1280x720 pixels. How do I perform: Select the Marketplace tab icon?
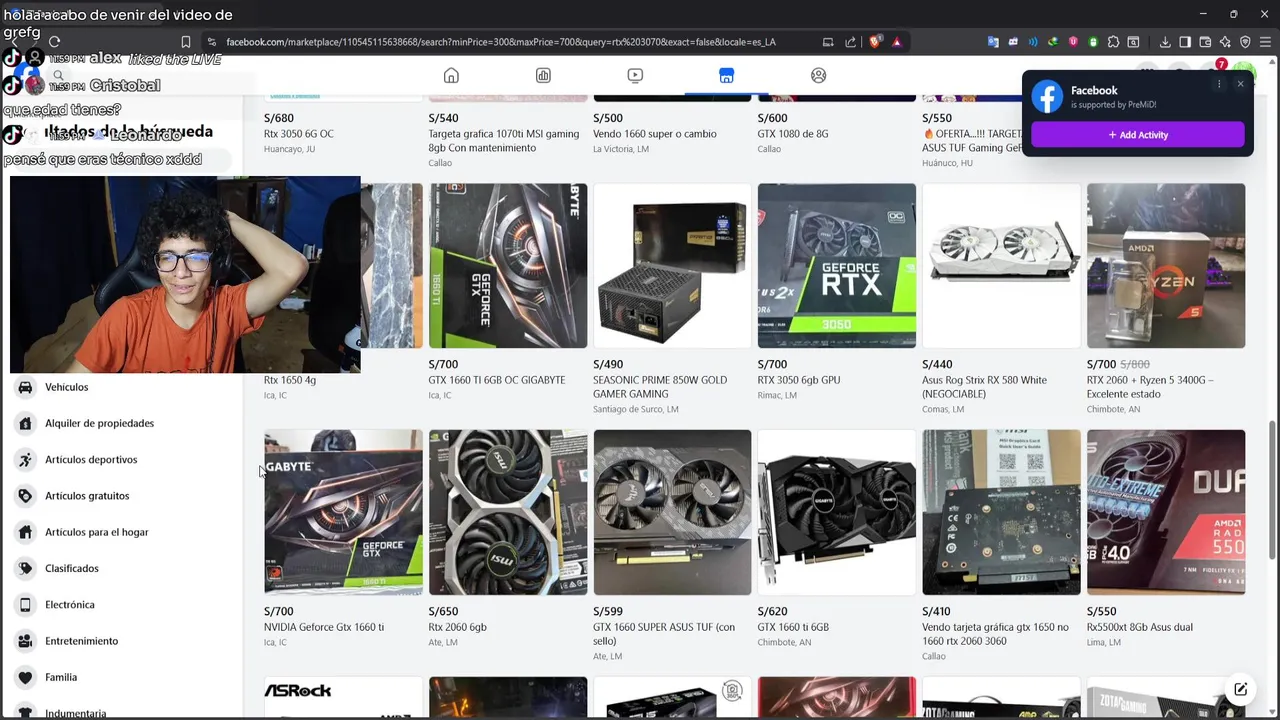[x=727, y=76]
